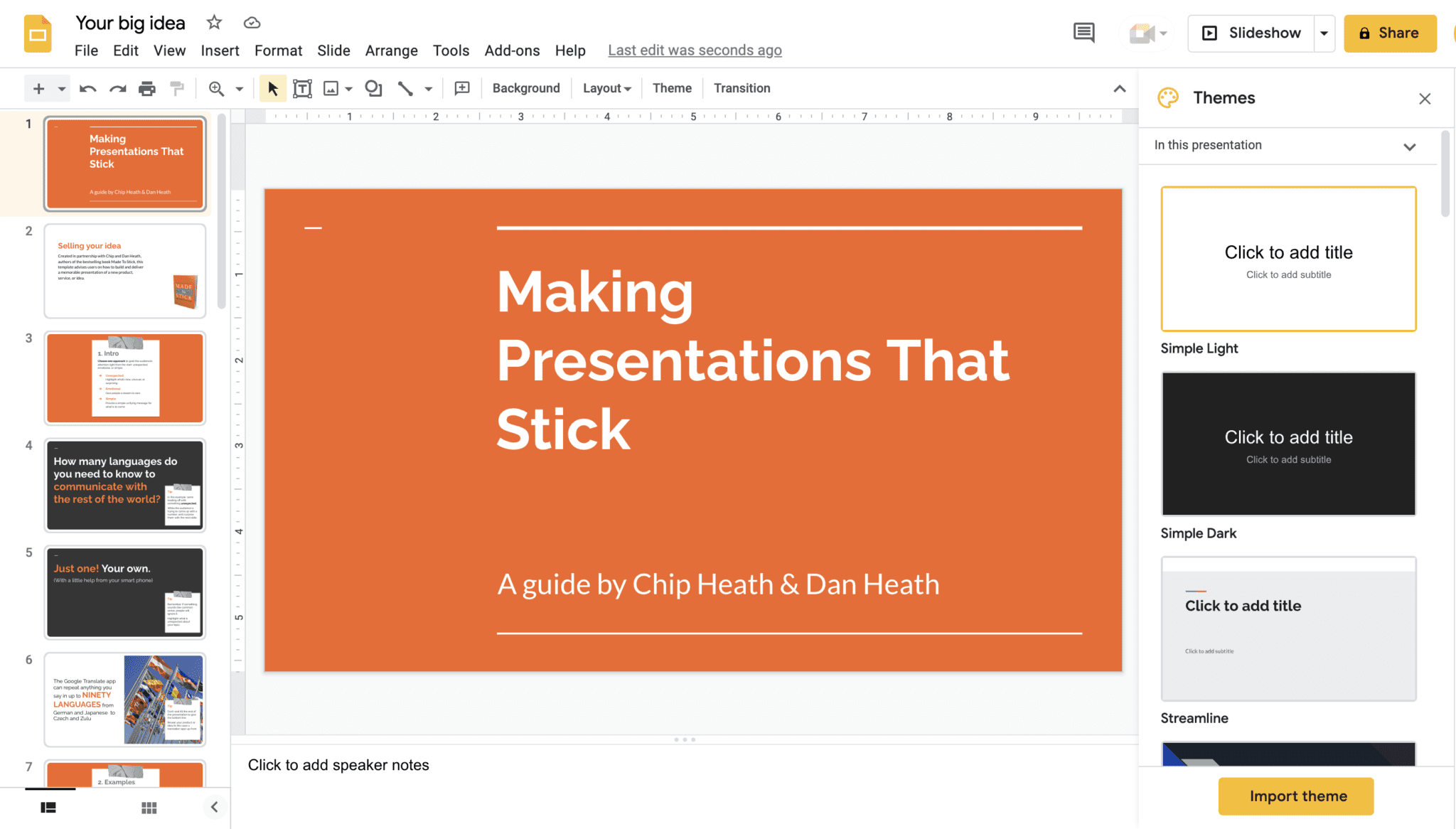Open the Layout dropdown
The image size is (1456, 829).
pyautogui.click(x=606, y=88)
